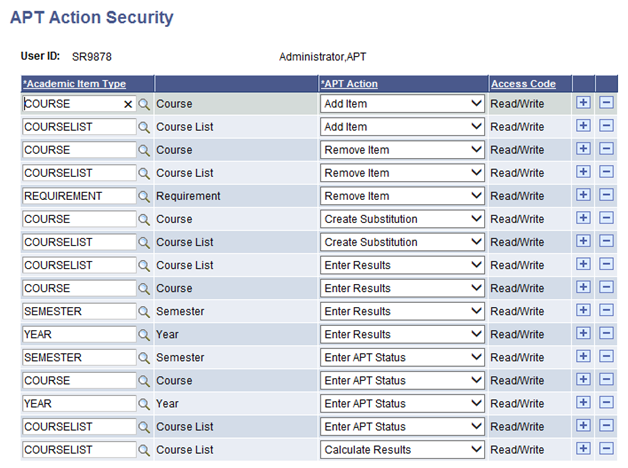Click into the REQUIREMENT item type field
Screen dimensions: 628x468
click(78, 196)
